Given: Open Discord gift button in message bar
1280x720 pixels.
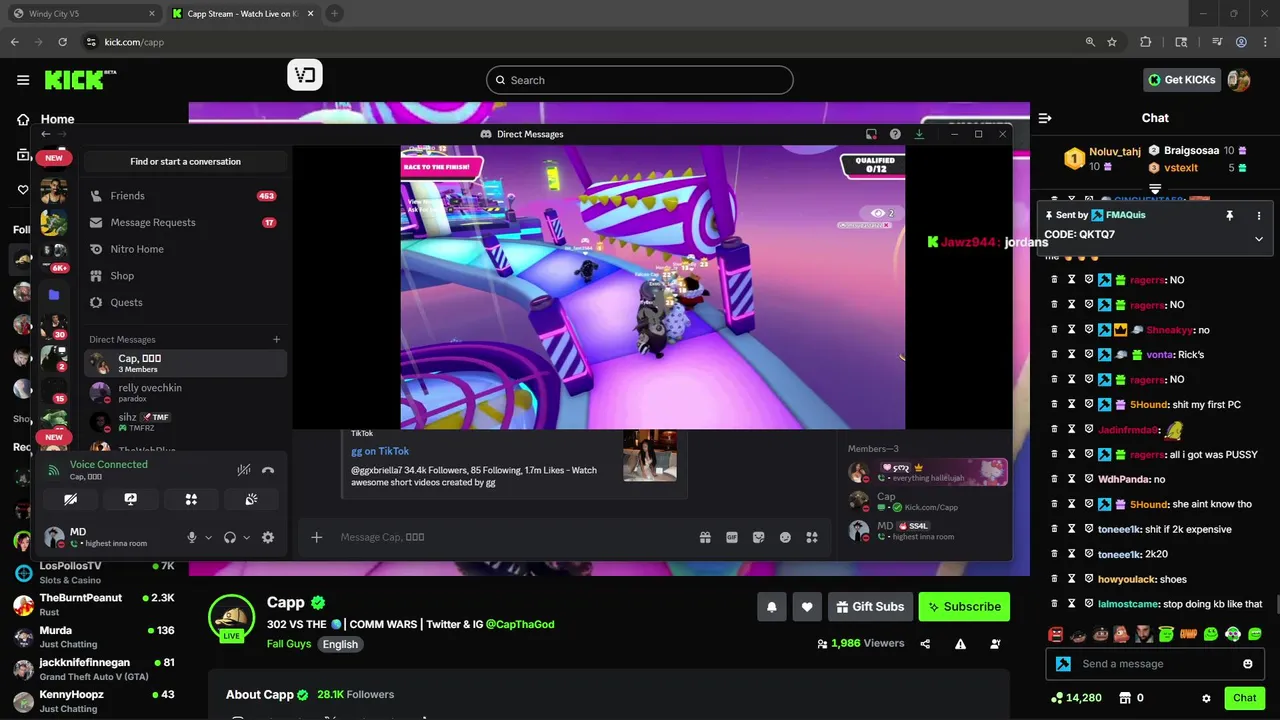Looking at the screenshot, I should point(705,537).
